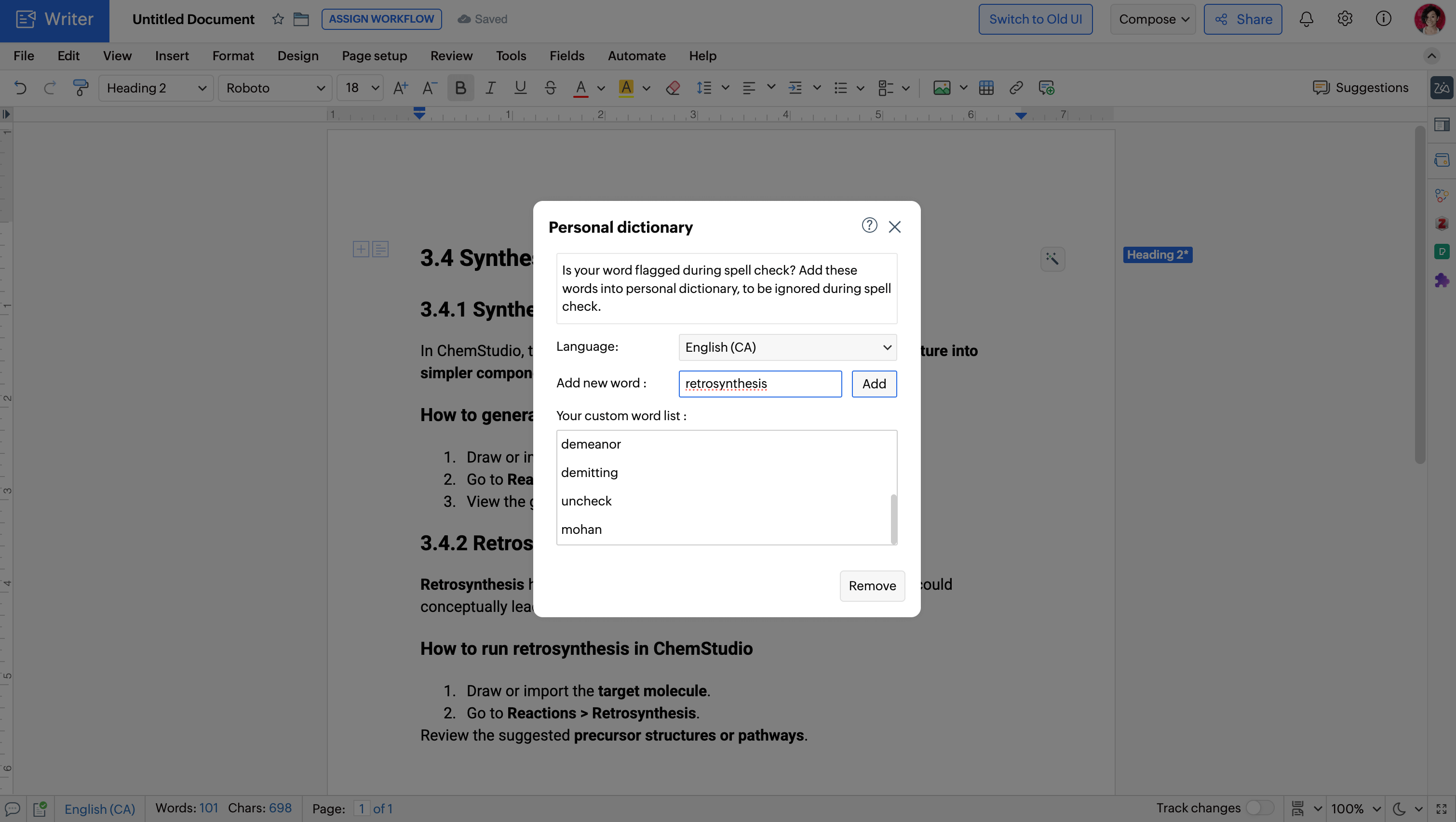Expand the Heading 2 style dropdown
This screenshot has width=1456, height=822.
click(x=156, y=88)
